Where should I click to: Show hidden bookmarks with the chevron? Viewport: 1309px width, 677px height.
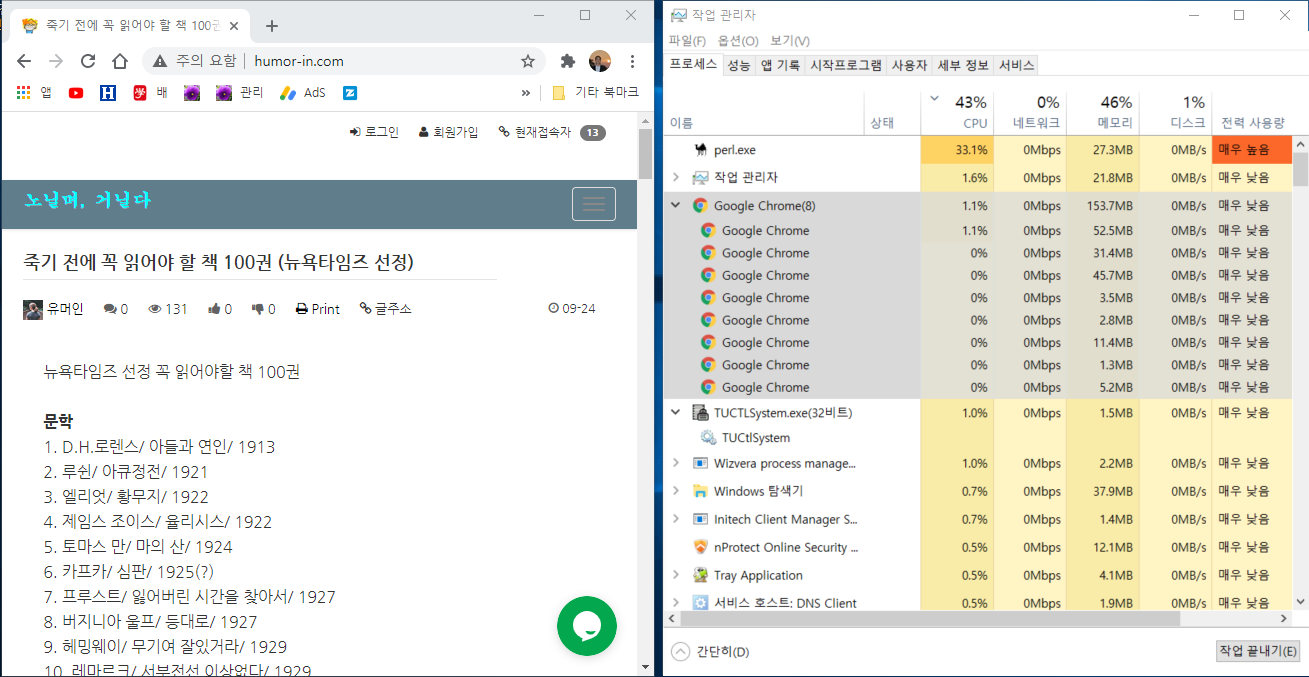tap(525, 92)
